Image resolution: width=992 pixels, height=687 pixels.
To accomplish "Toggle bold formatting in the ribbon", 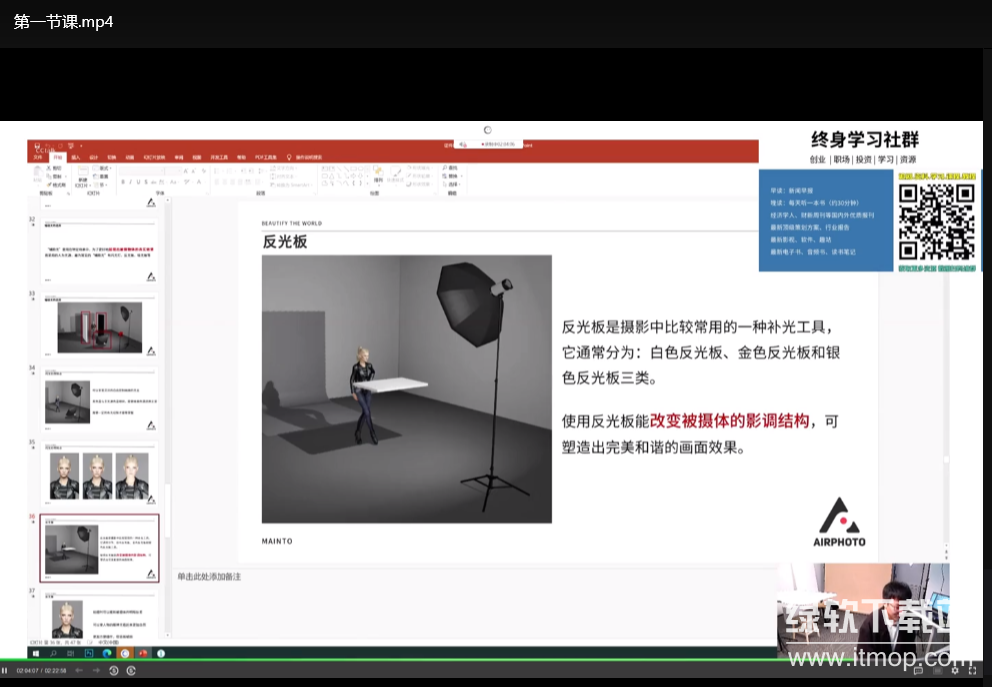I will [x=122, y=182].
